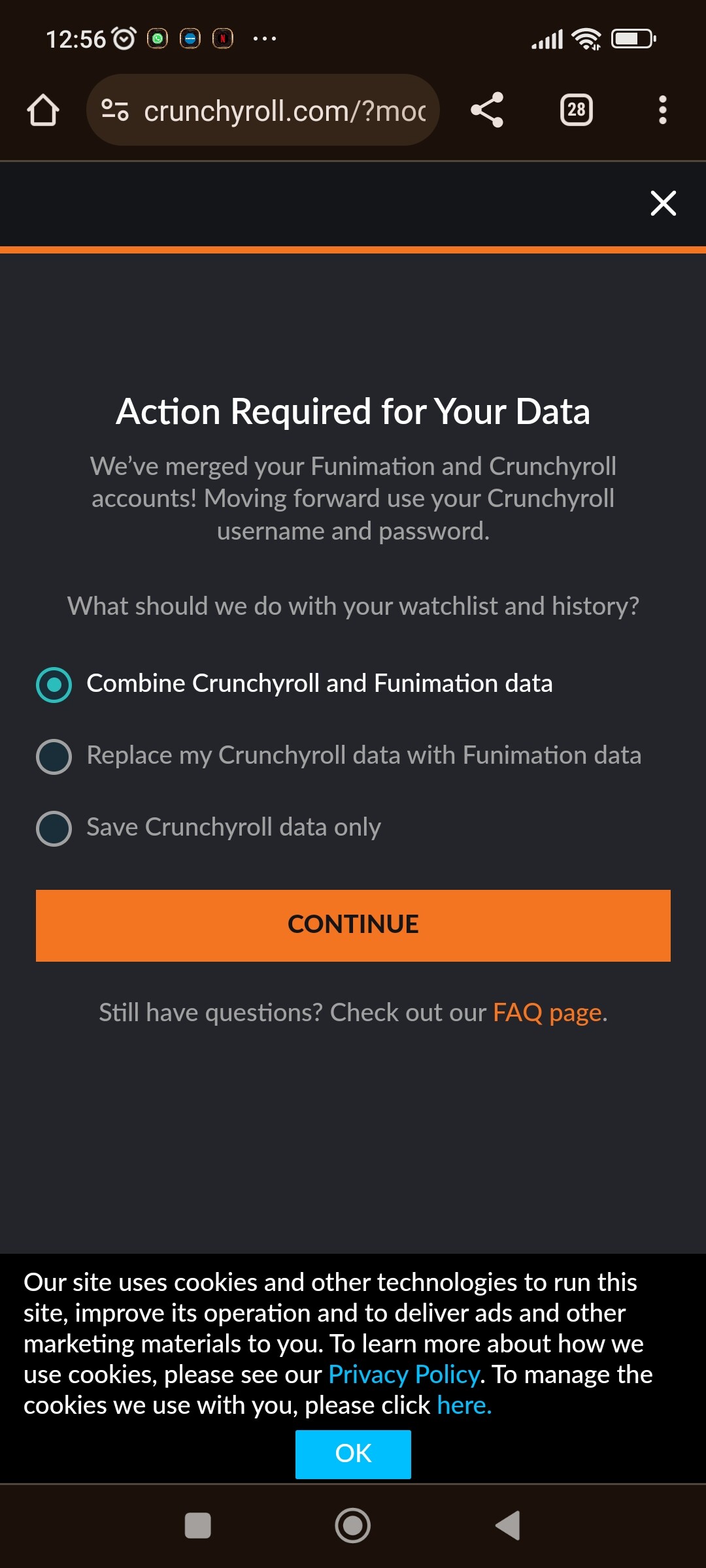Tap the Android recent apps square button

point(197,1526)
